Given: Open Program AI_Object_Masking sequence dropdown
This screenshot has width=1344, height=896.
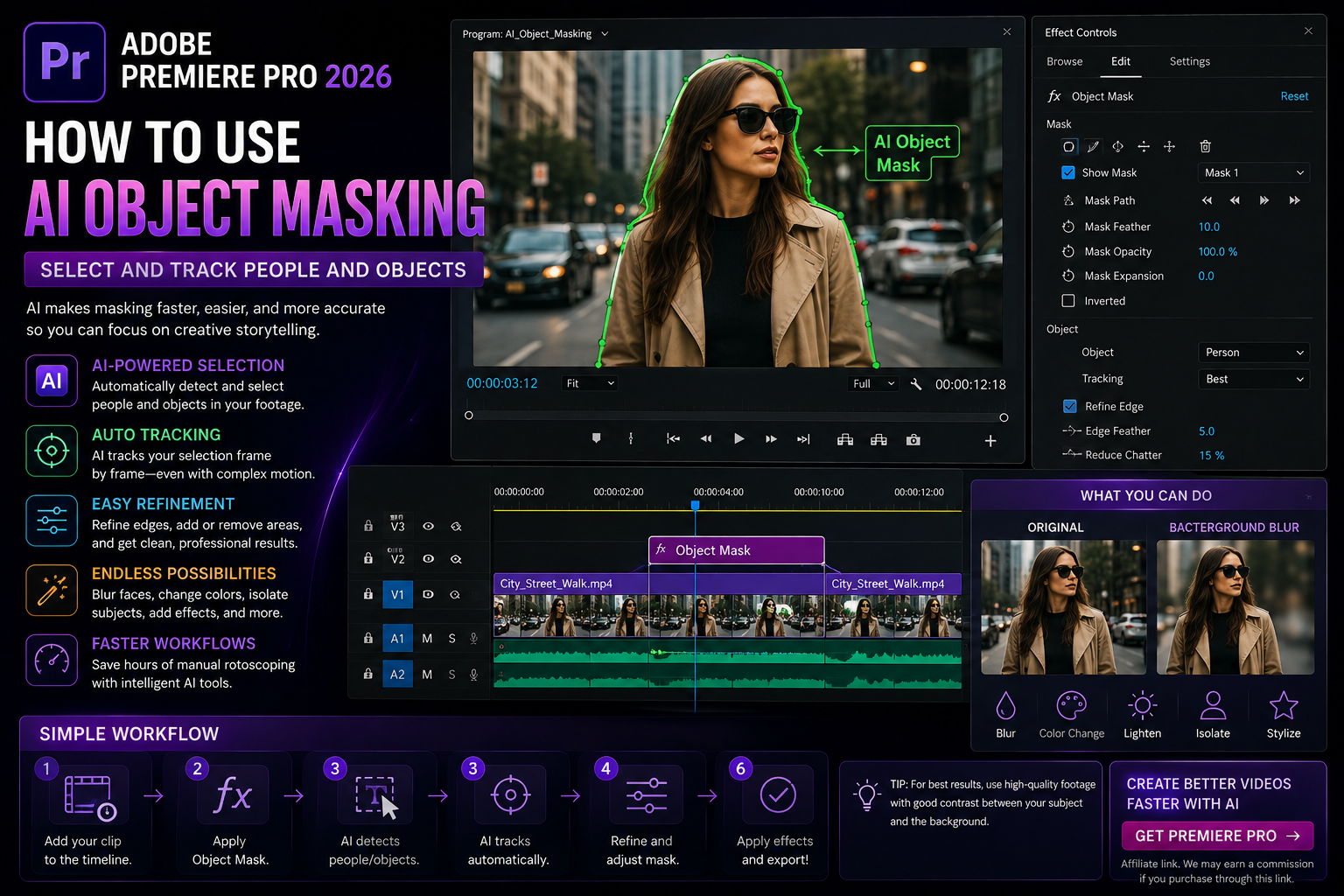Looking at the screenshot, I should [605, 34].
